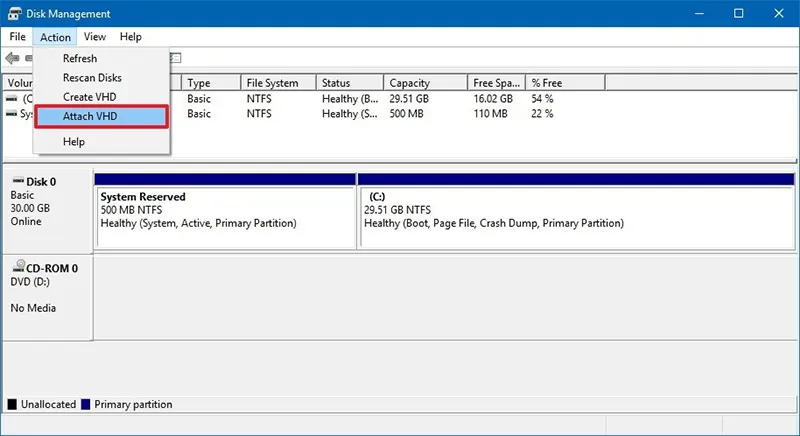Screen dimensions: 800x436
Task: Select the System Reserved partition block on Disk 0
Action: click(x=225, y=211)
